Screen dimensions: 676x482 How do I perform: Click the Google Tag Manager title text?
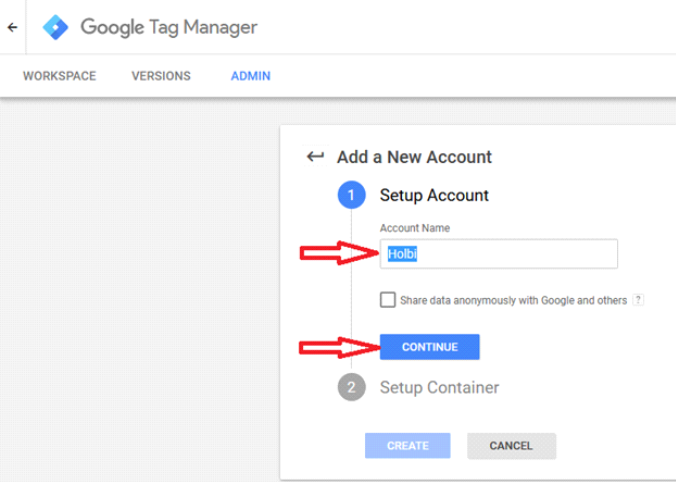(x=169, y=28)
